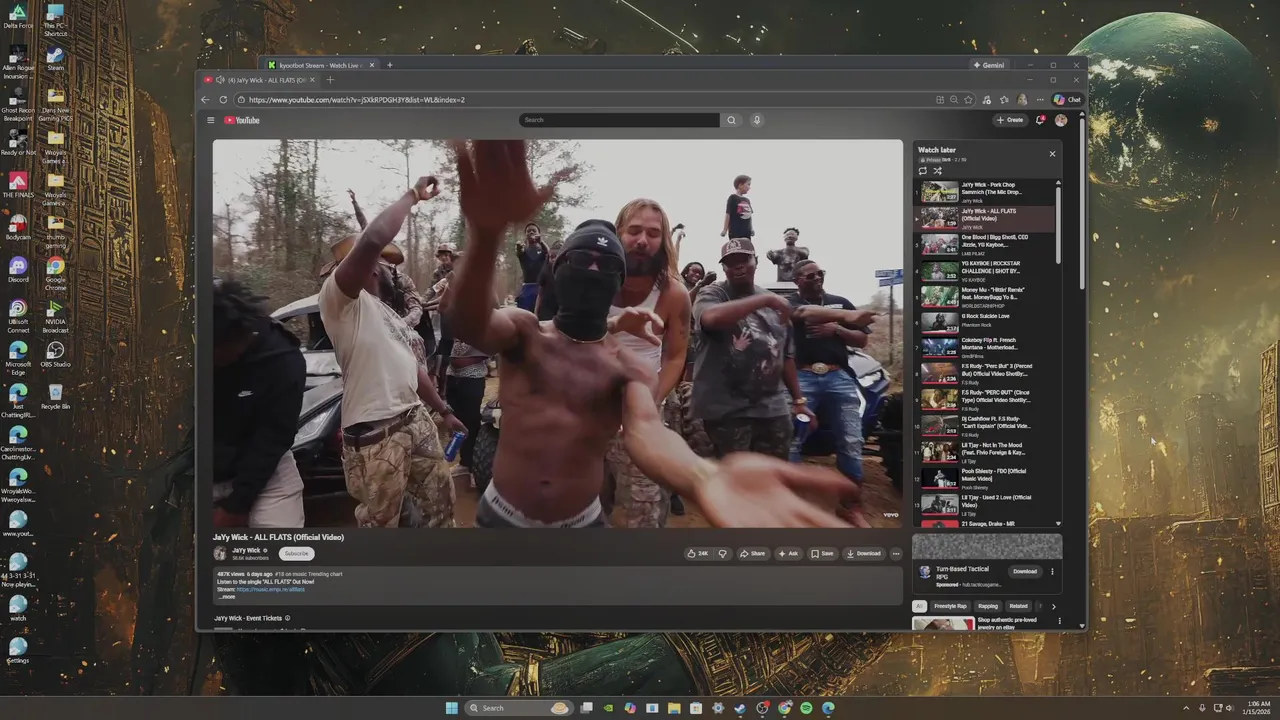Play Money Mu - Hittin Remix playlist item
This screenshot has width=1280, height=720.
click(x=986, y=297)
